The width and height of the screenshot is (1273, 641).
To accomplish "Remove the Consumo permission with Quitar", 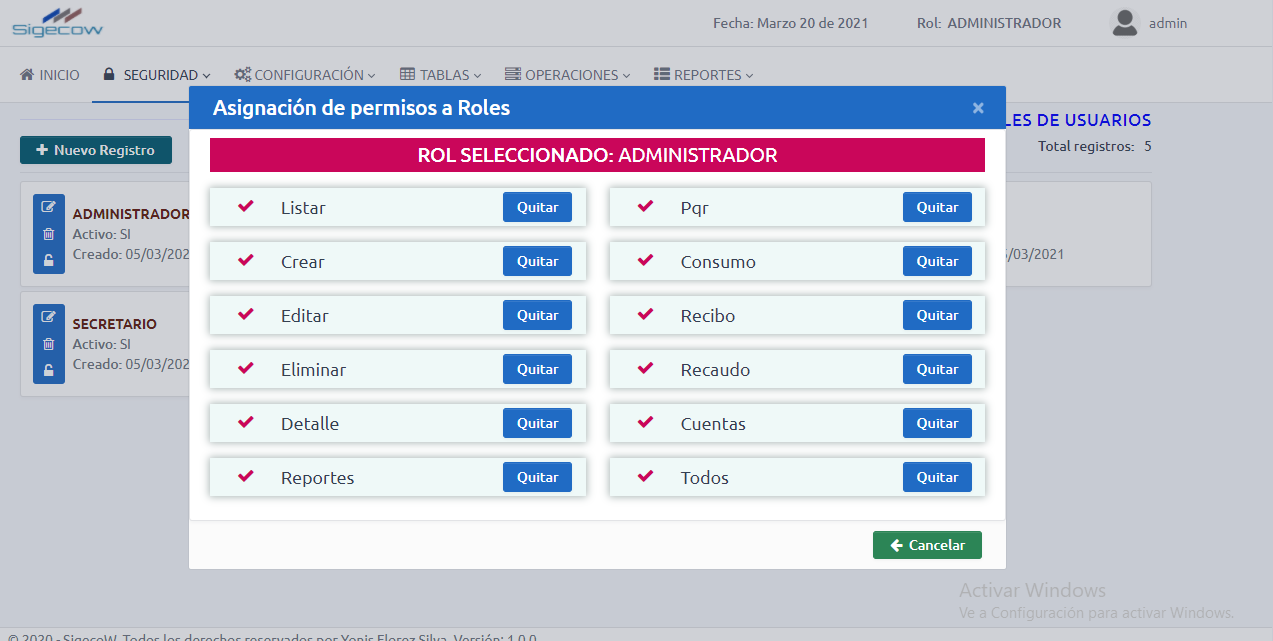I will (x=937, y=262).
